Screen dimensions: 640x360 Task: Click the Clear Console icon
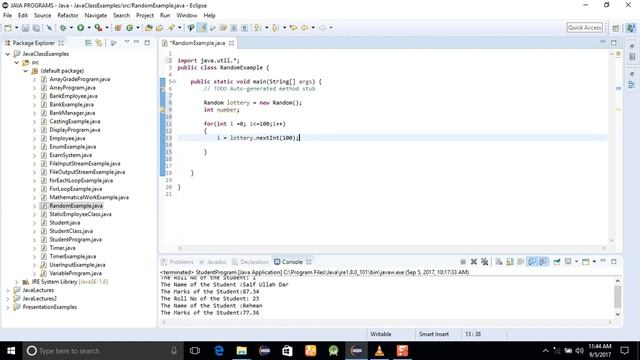click(x=499, y=262)
